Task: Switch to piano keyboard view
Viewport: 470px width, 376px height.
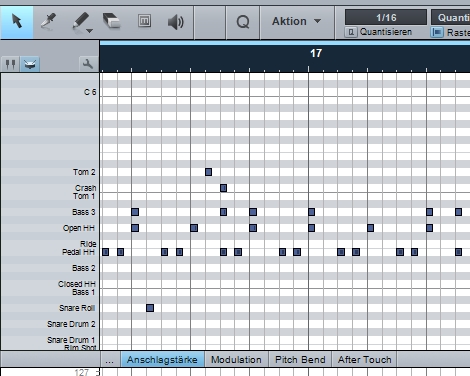Action: pos(10,64)
